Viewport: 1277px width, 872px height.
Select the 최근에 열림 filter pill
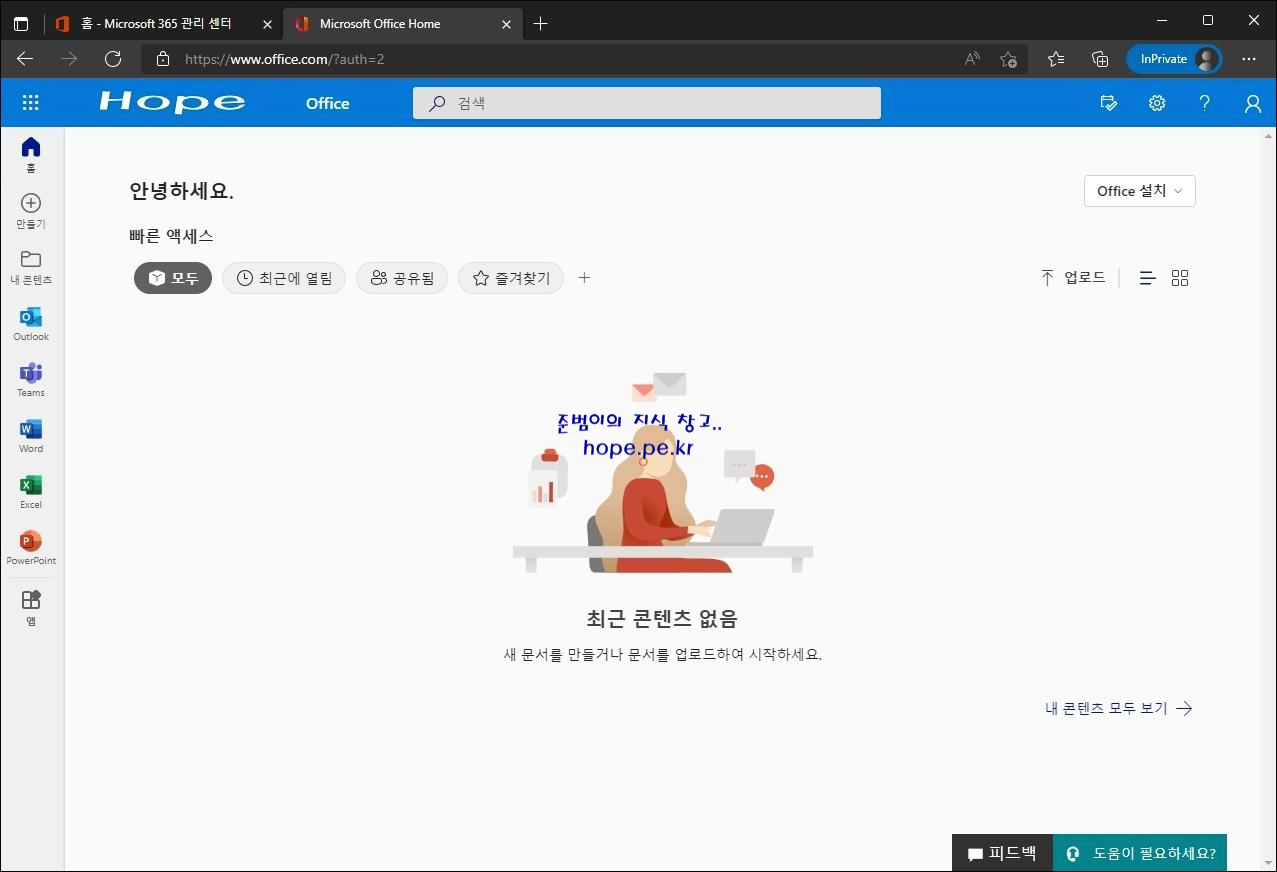[x=284, y=278]
